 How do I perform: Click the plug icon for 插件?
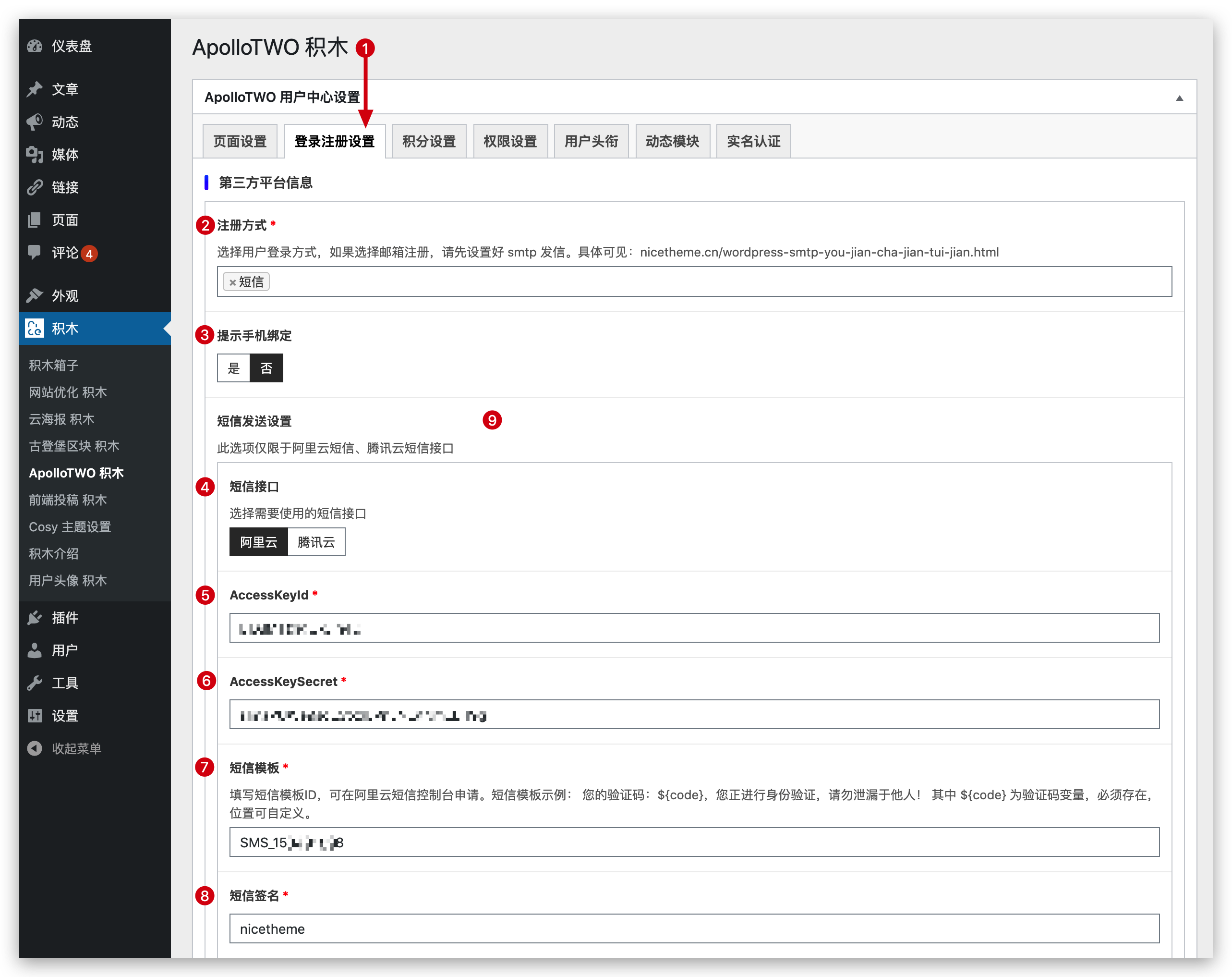point(35,617)
